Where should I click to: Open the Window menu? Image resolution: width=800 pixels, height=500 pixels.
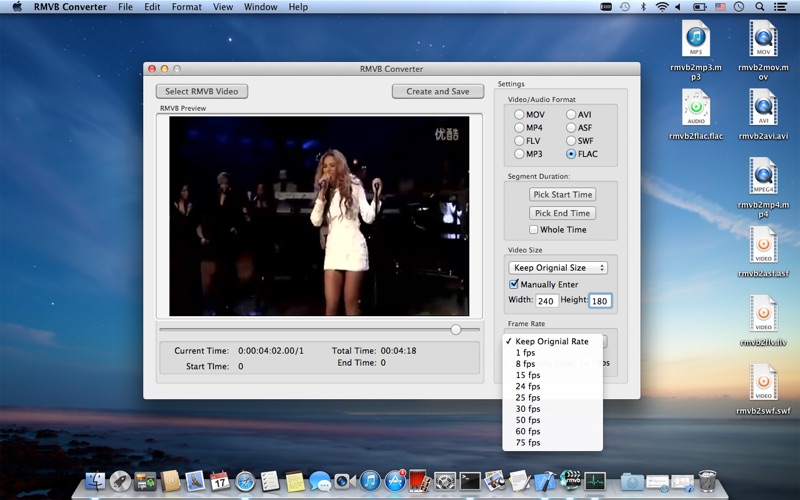point(261,7)
